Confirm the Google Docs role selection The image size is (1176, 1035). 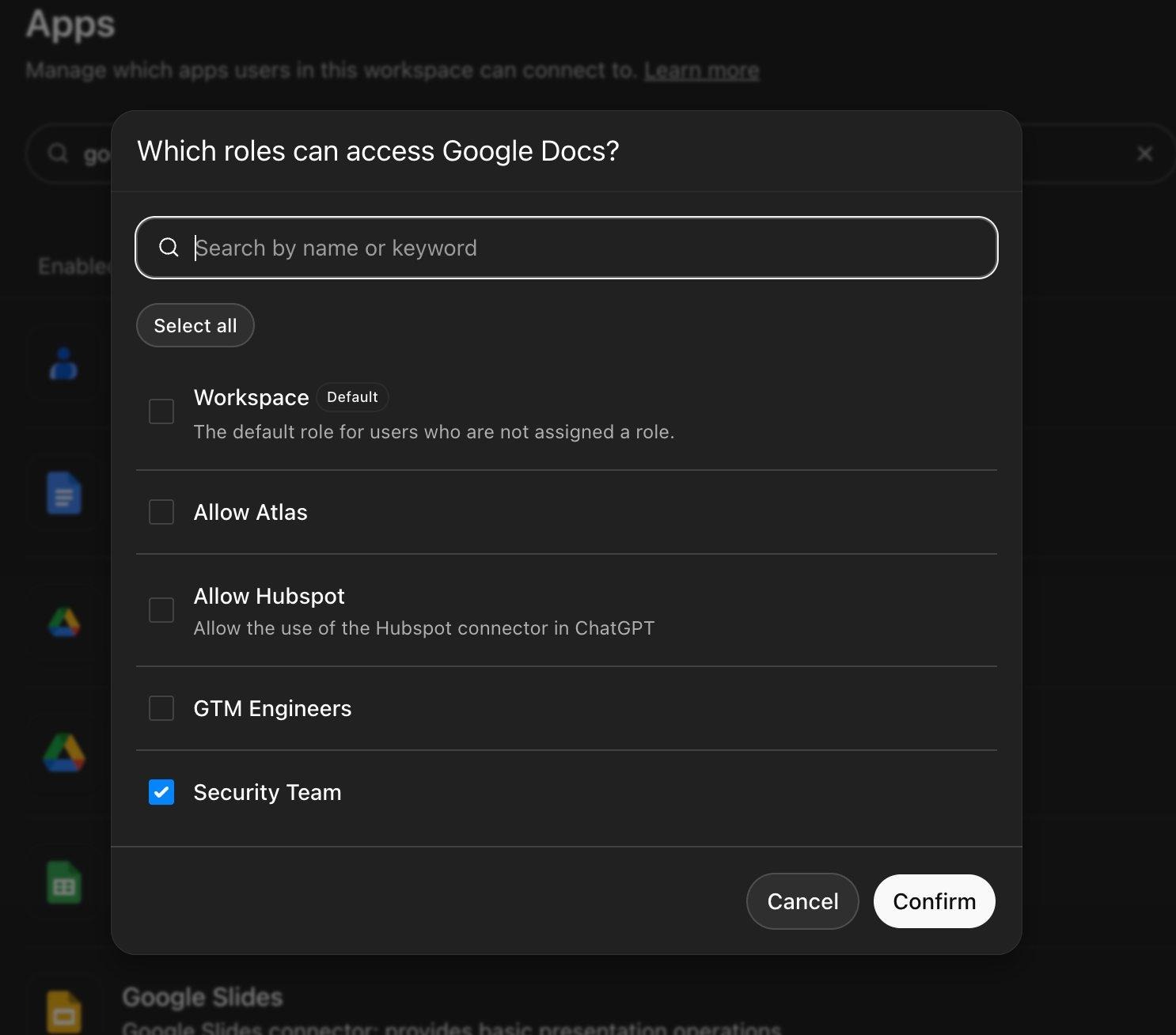tap(934, 901)
